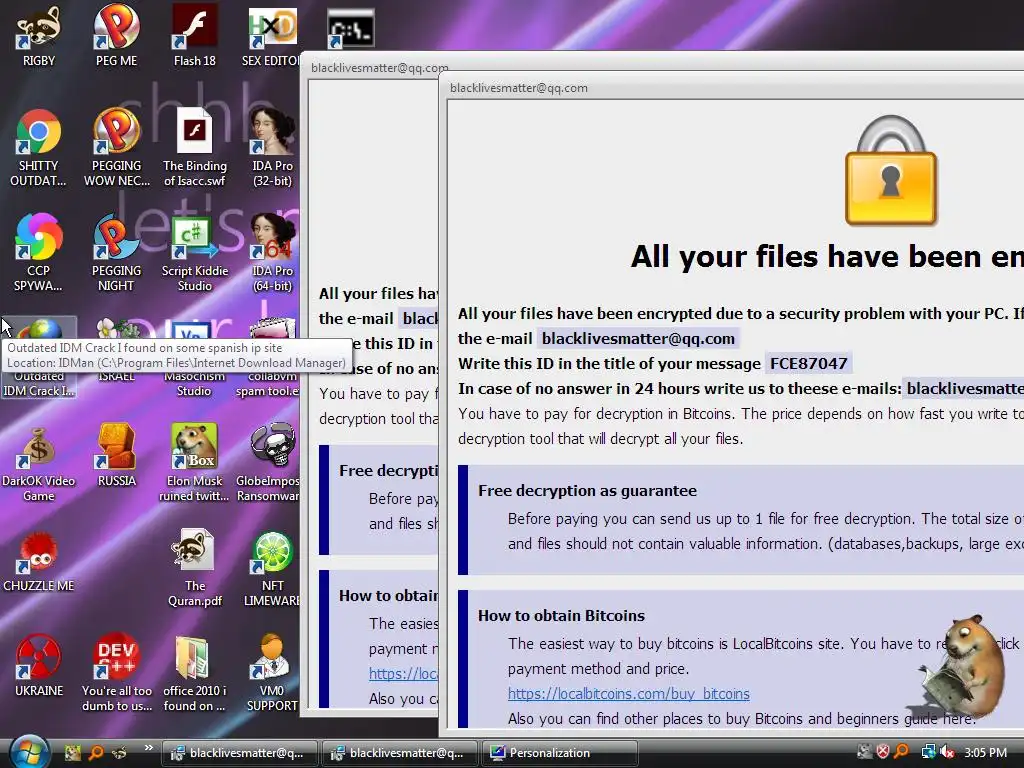Image resolution: width=1024 pixels, height=768 pixels.
Task: Expand the Quick Launch overflow chevron
Action: pos(148,748)
